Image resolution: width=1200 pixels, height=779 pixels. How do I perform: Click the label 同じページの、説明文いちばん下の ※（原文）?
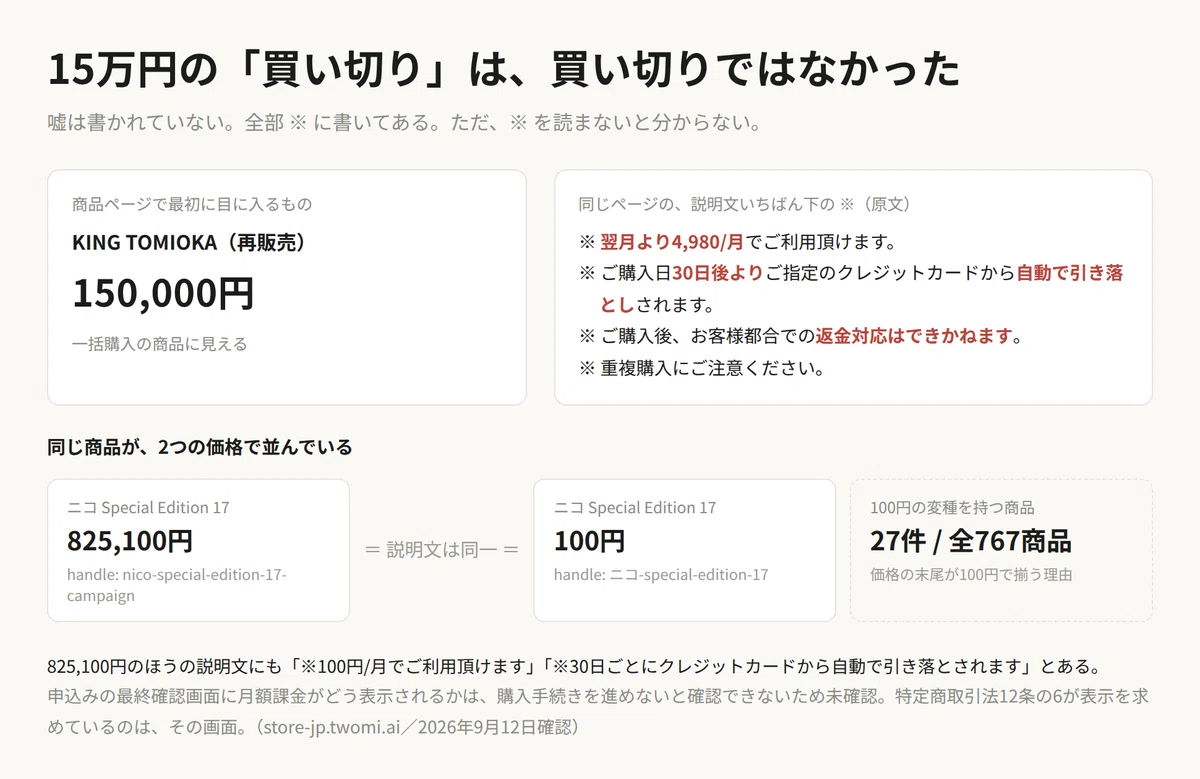744,204
